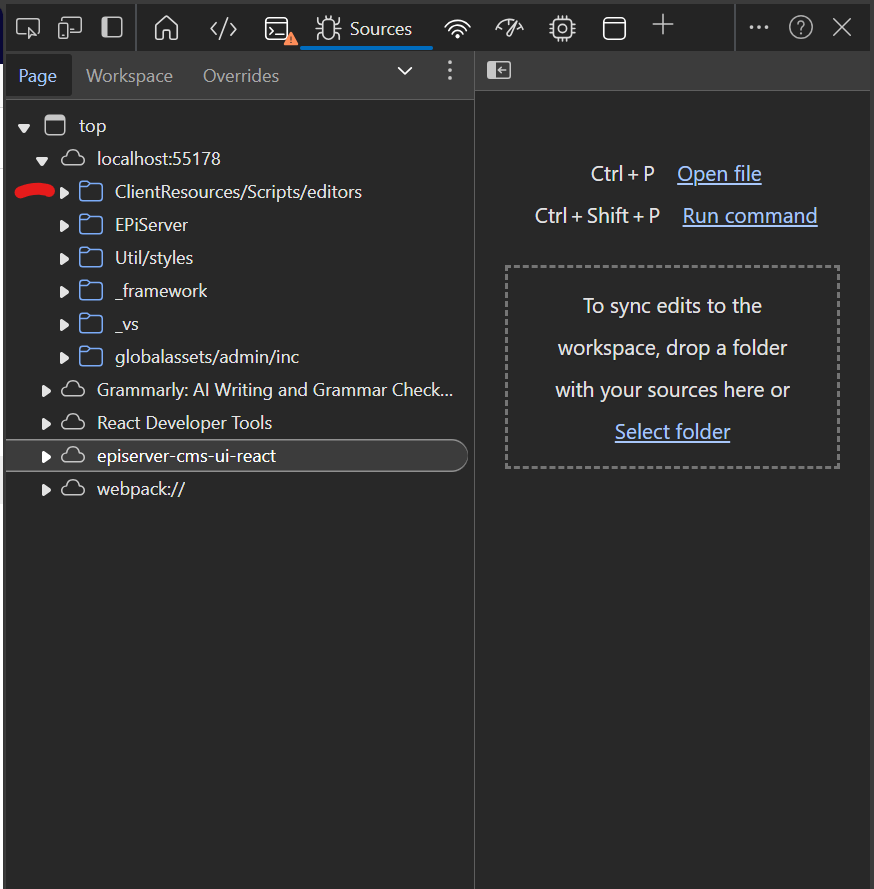Expand the ClientResources/Scripts/editors folder
Image resolution: width=874 pixels, height=889 pixels.
[x=65, y=192]
